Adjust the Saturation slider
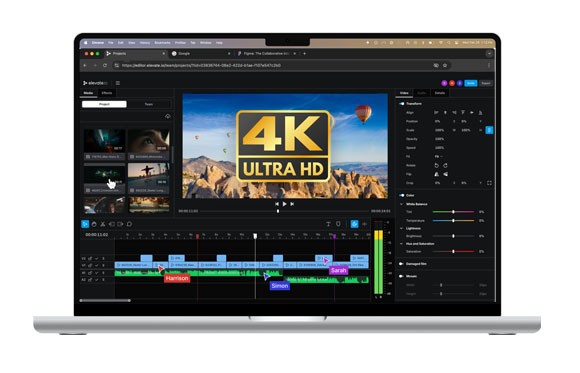This screenshot has height=373, width=580. (x=453, y=252)
